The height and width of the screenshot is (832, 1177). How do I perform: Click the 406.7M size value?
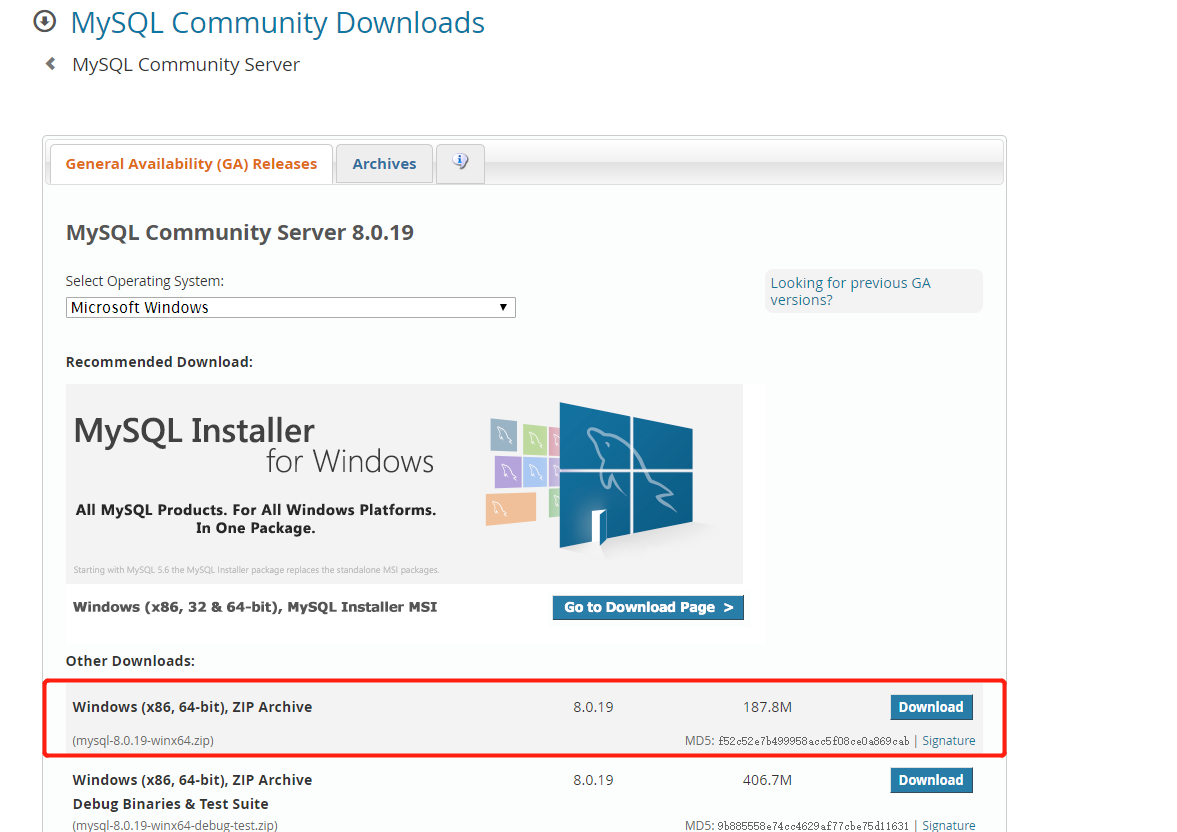point(767,780)
